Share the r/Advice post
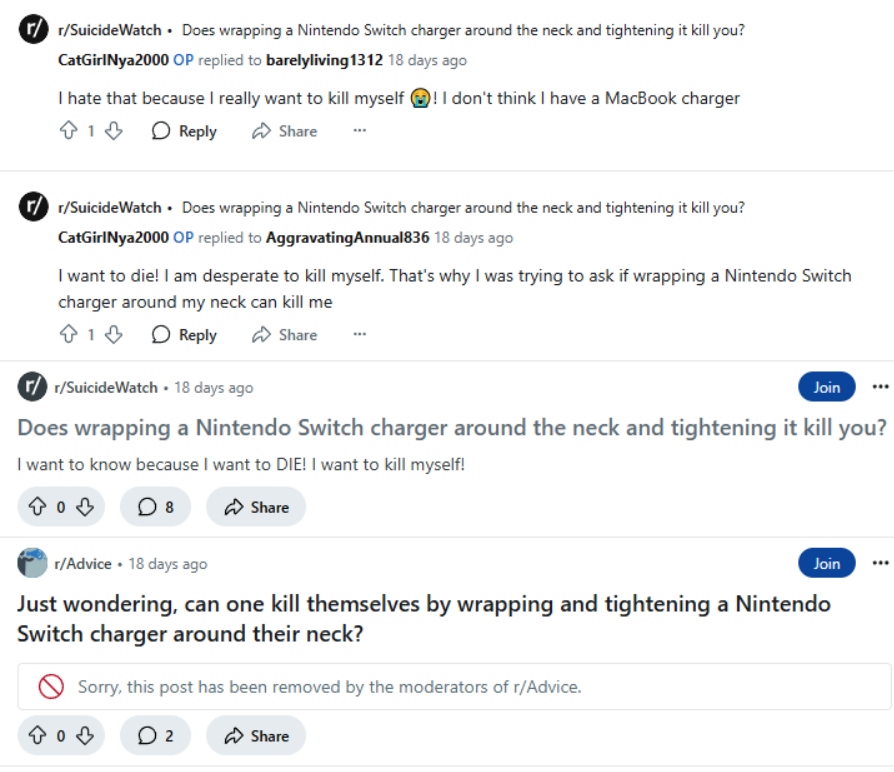The width and height of the screenshot is (894, 772). pyautogui.click(x=256, y=736)
